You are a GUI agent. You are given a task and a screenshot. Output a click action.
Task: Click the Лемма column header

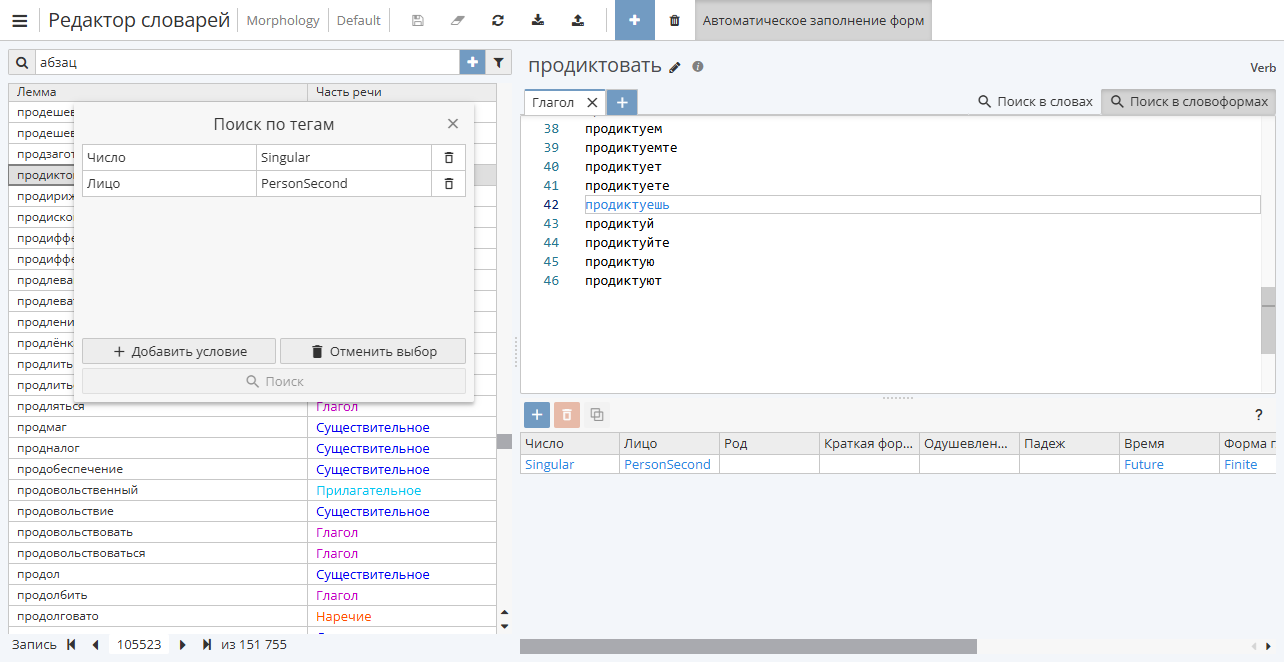click(x=158, y=92)
